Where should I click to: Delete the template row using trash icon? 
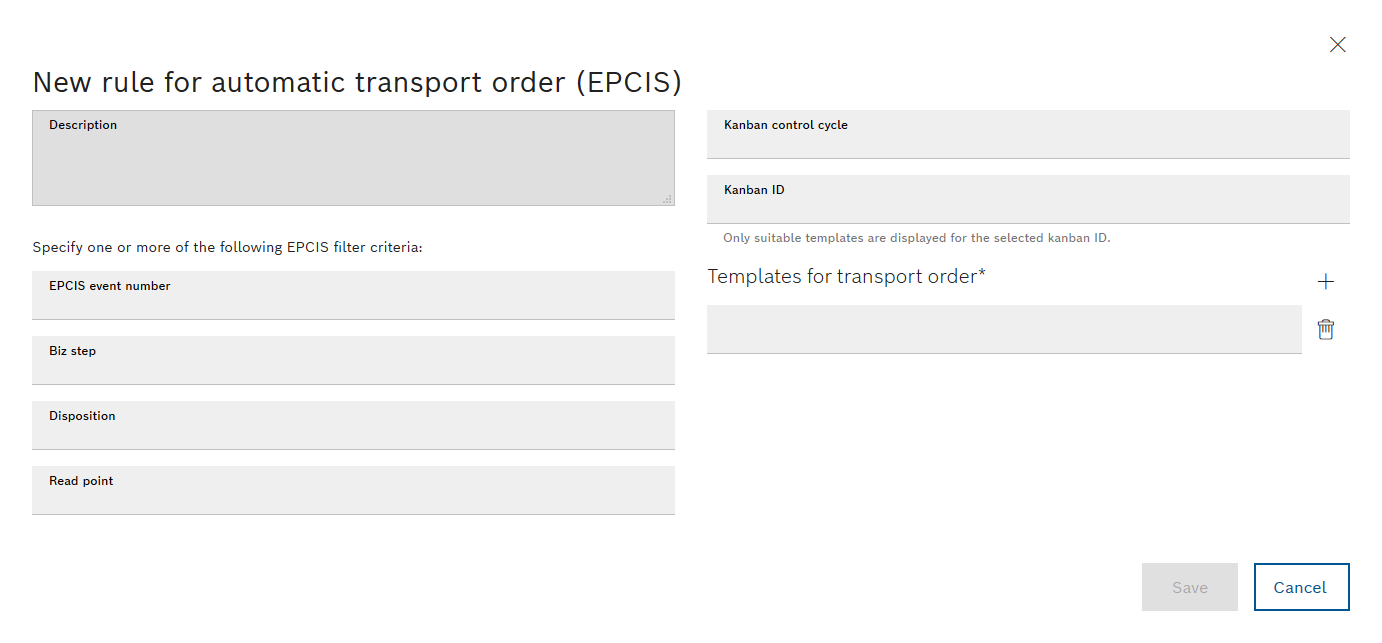coord(1326,329)
